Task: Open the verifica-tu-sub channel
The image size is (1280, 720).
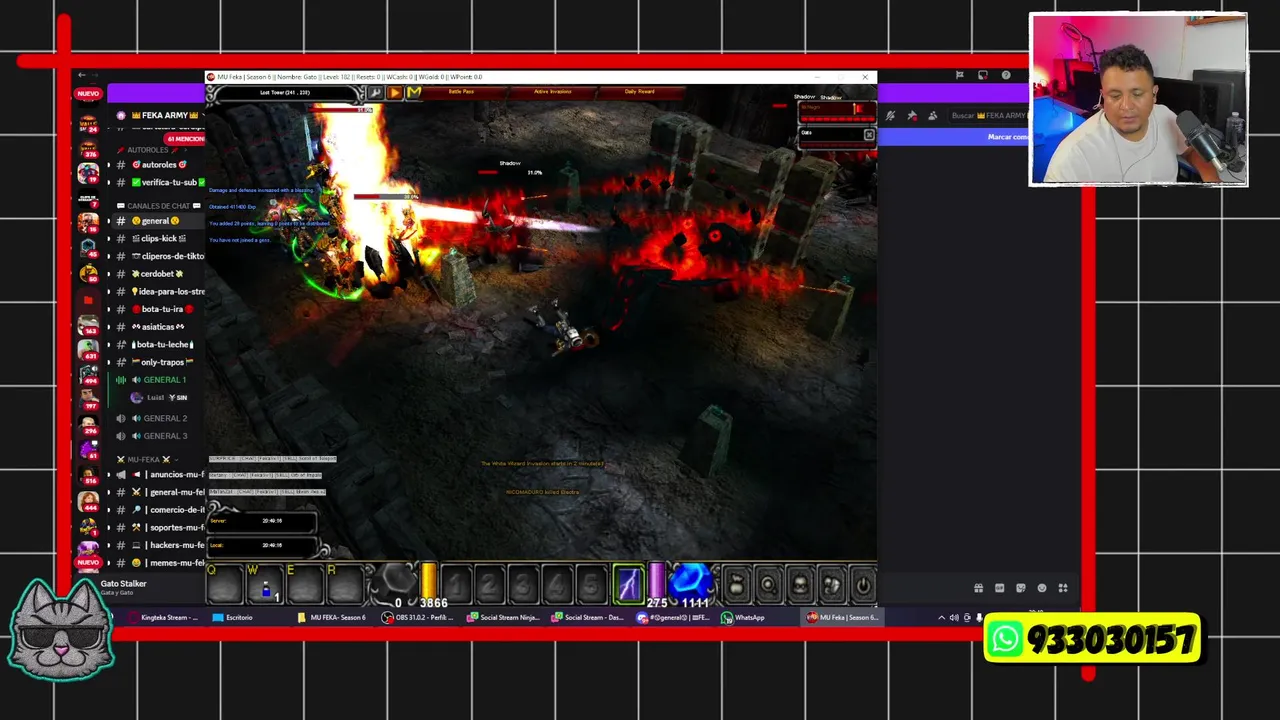Action: 158,182
